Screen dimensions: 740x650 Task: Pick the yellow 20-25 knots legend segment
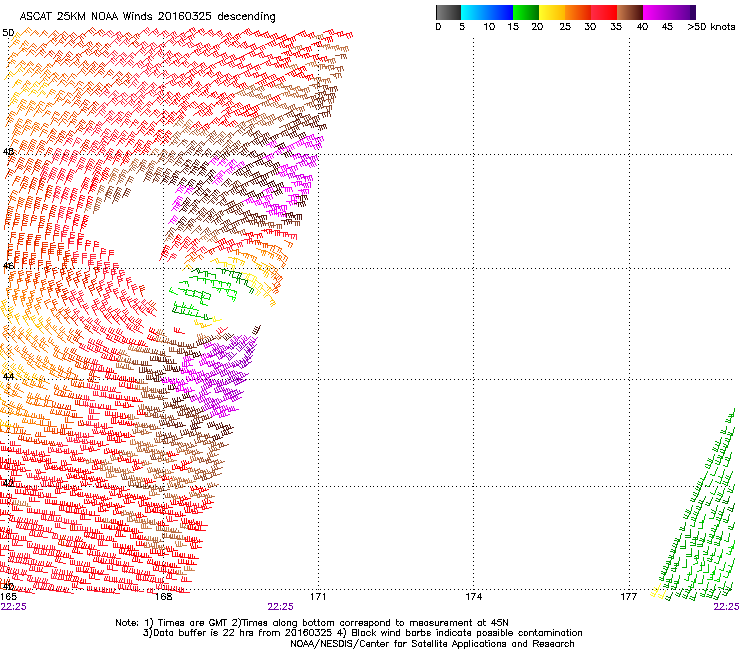(x=552, y=12)
